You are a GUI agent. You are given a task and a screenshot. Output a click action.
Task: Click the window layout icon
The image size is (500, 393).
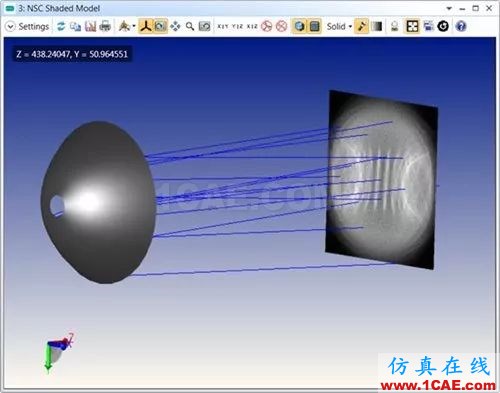point(429,26)
